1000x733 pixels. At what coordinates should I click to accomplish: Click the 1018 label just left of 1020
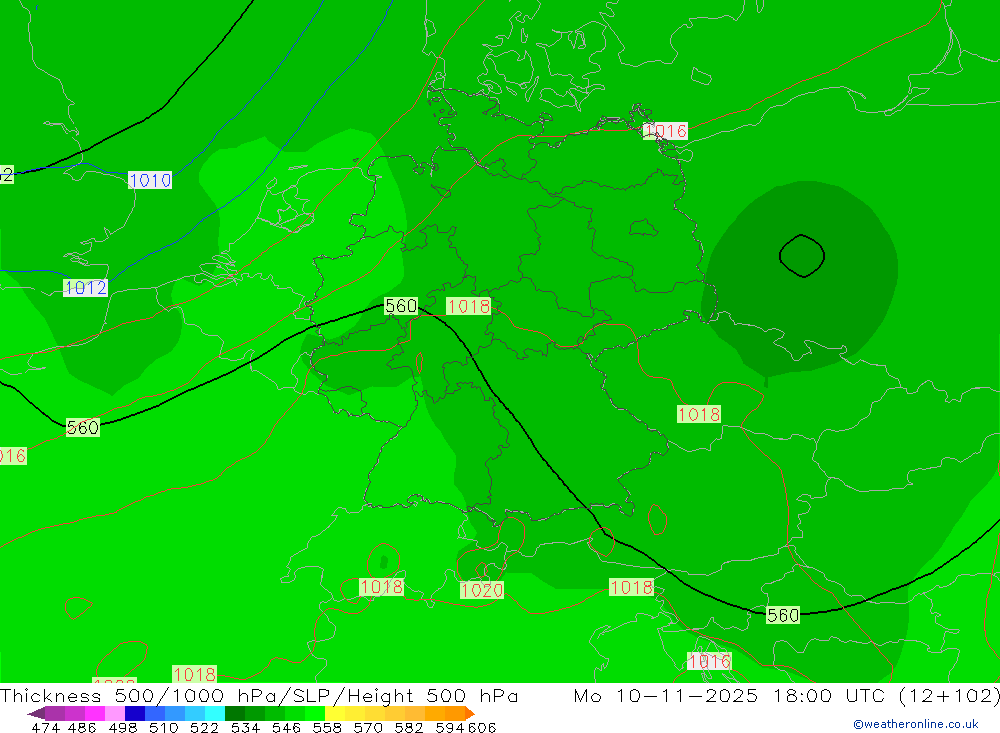tap(381, 587)
